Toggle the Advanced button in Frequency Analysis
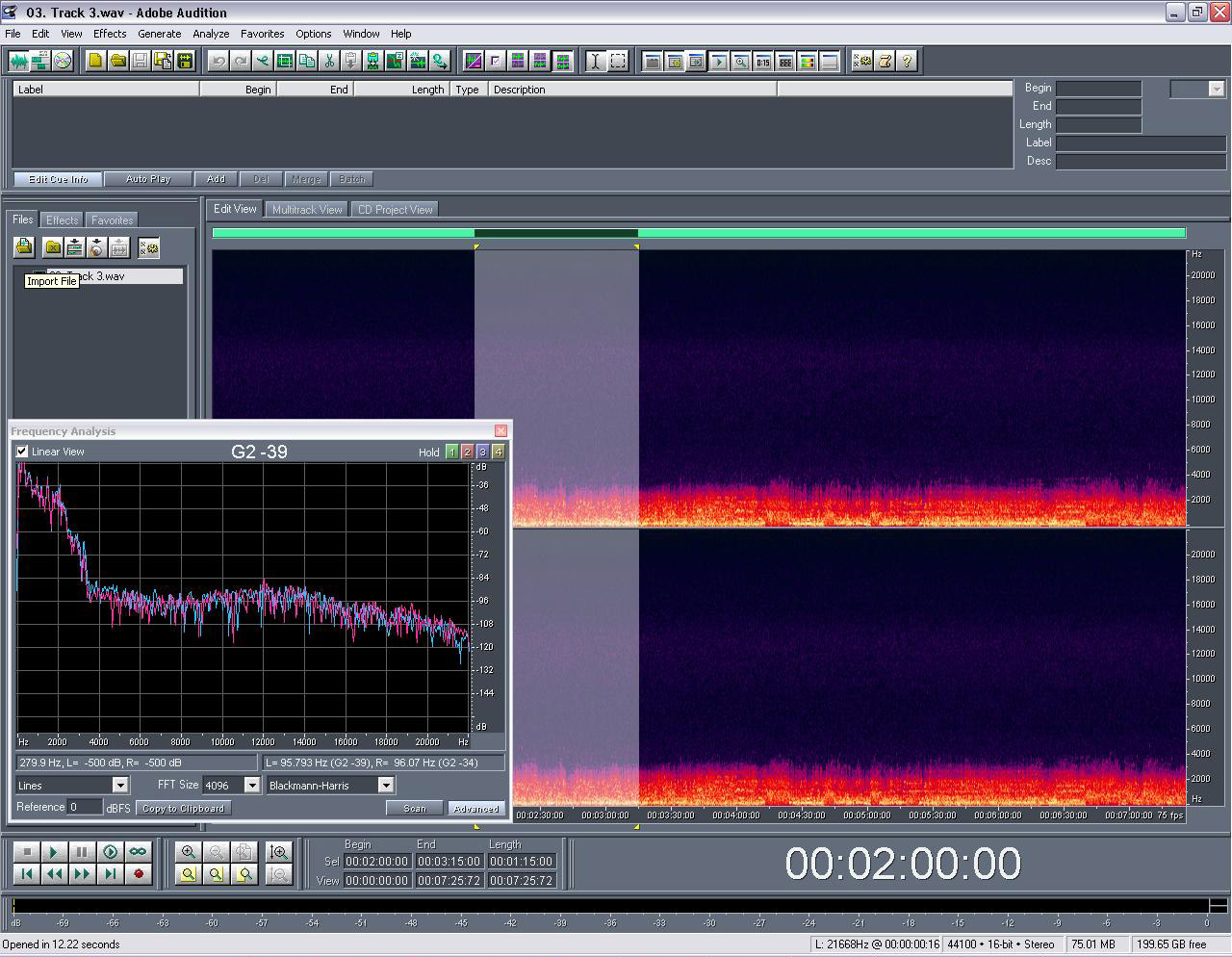Viewport: 1232px width, 957px height. click(x=476, y=809)
